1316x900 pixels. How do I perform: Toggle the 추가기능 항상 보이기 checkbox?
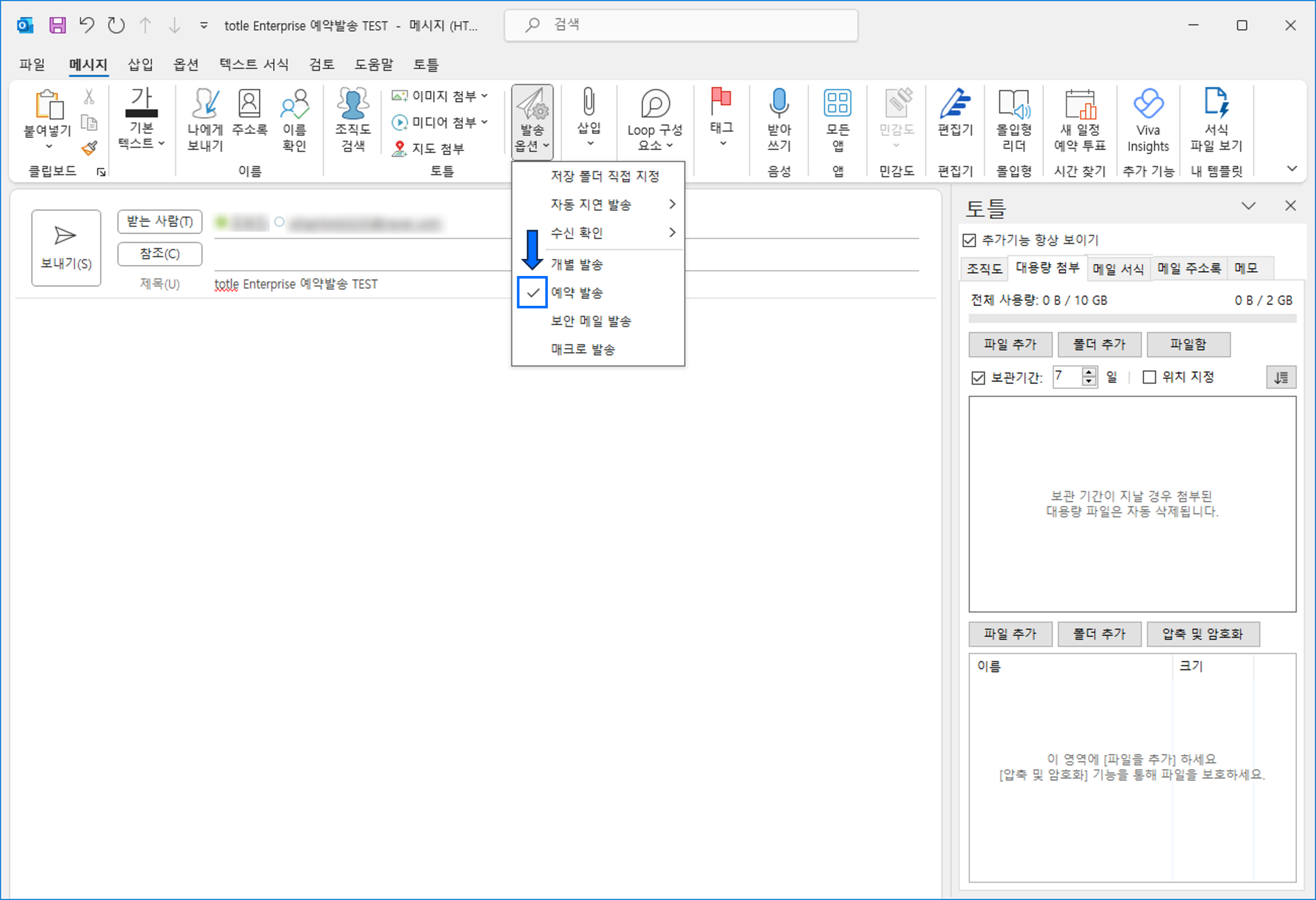(x=969, y=240)
